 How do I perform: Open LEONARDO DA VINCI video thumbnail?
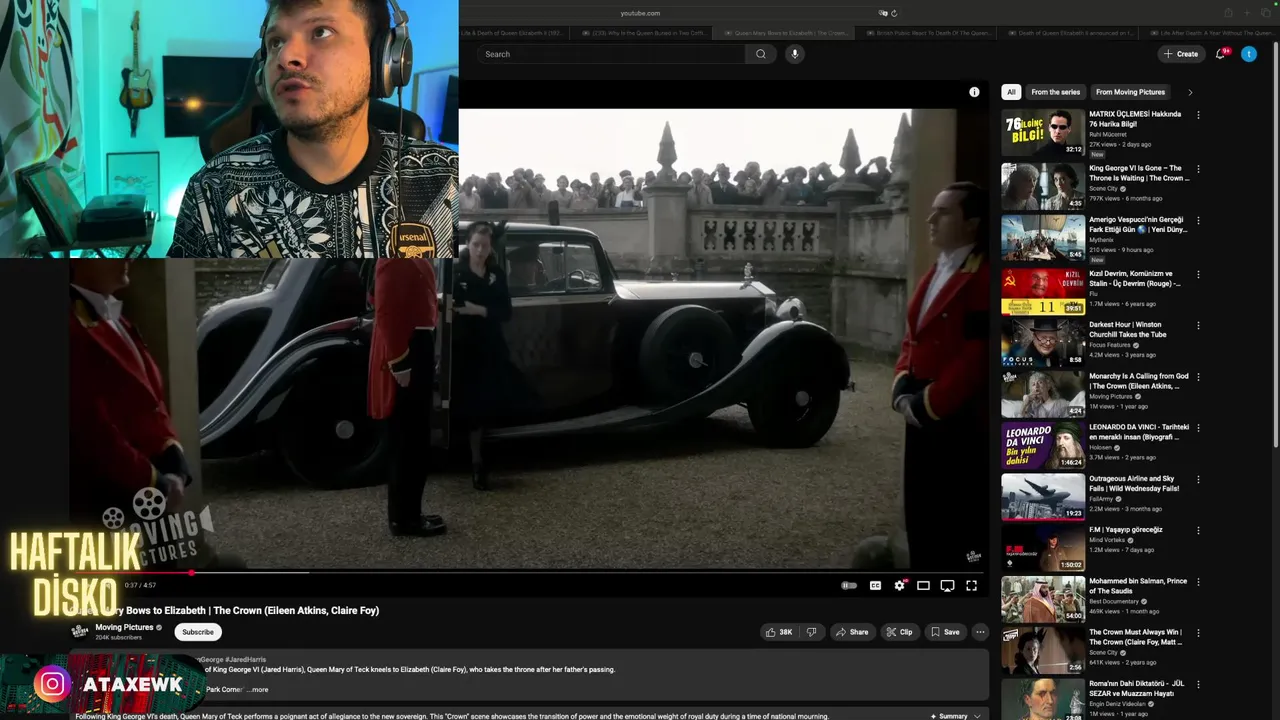coord(1043,446)
